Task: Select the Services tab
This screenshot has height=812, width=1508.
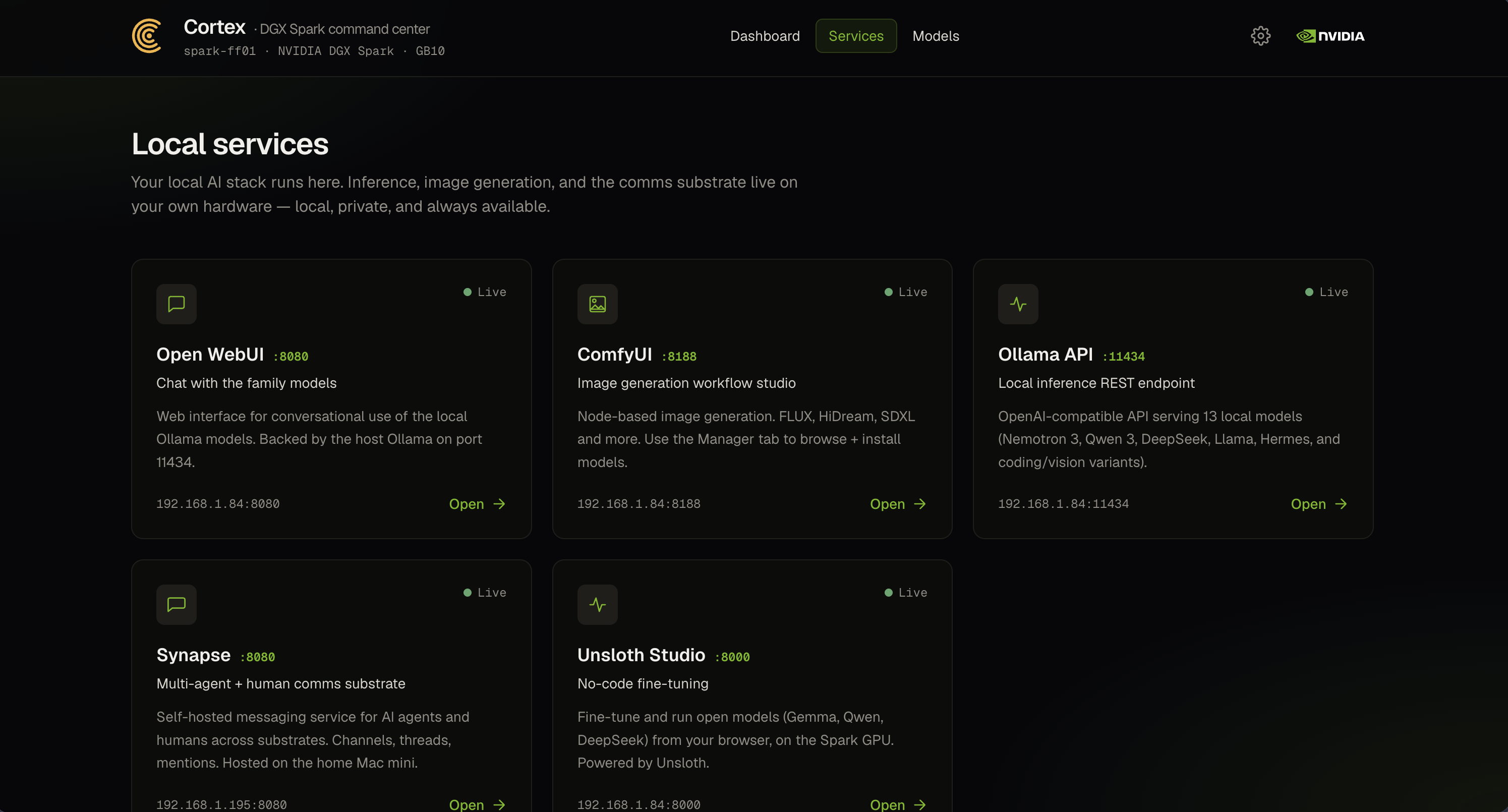Action: (x=856, y=36)
